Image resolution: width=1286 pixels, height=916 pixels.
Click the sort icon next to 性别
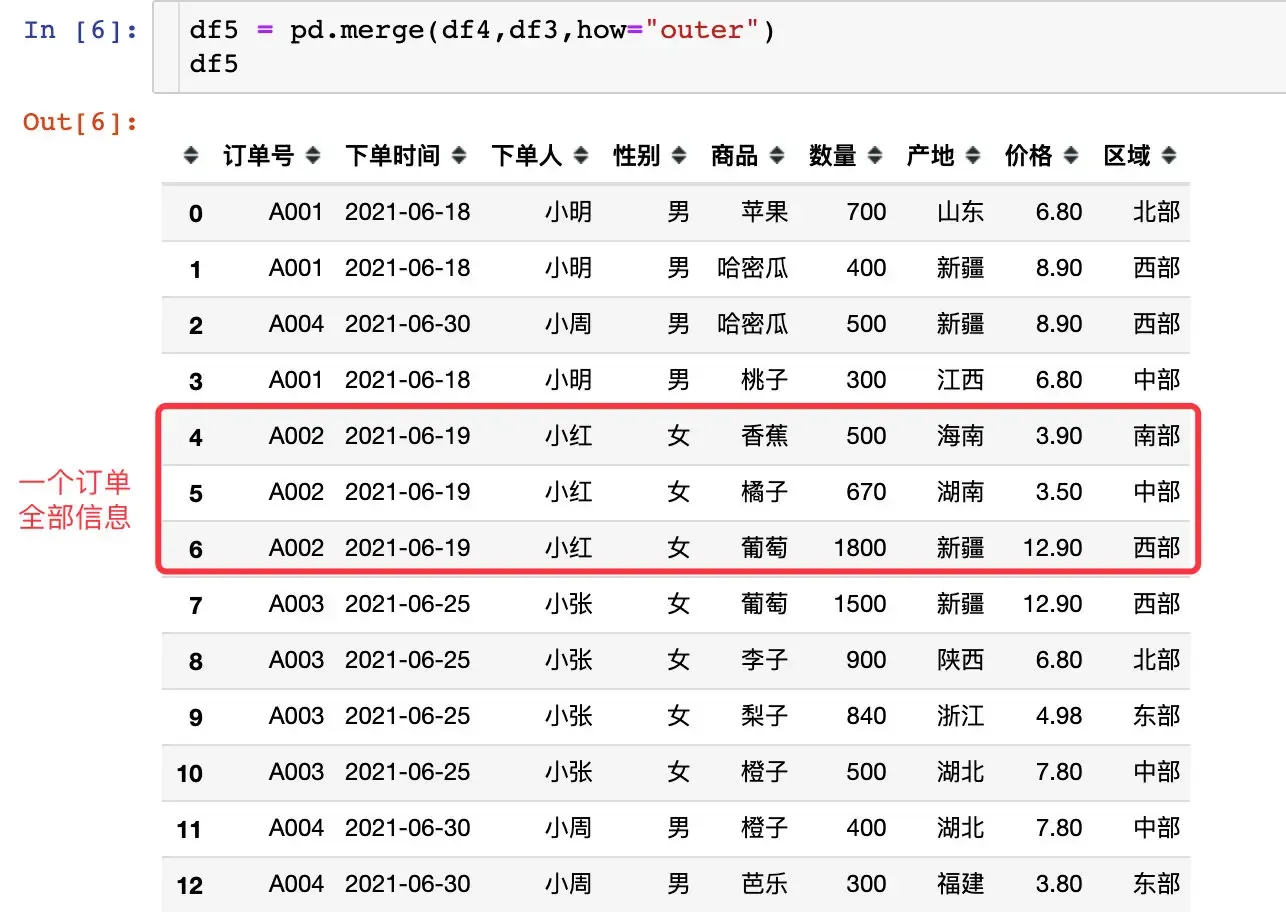(681, 155)
